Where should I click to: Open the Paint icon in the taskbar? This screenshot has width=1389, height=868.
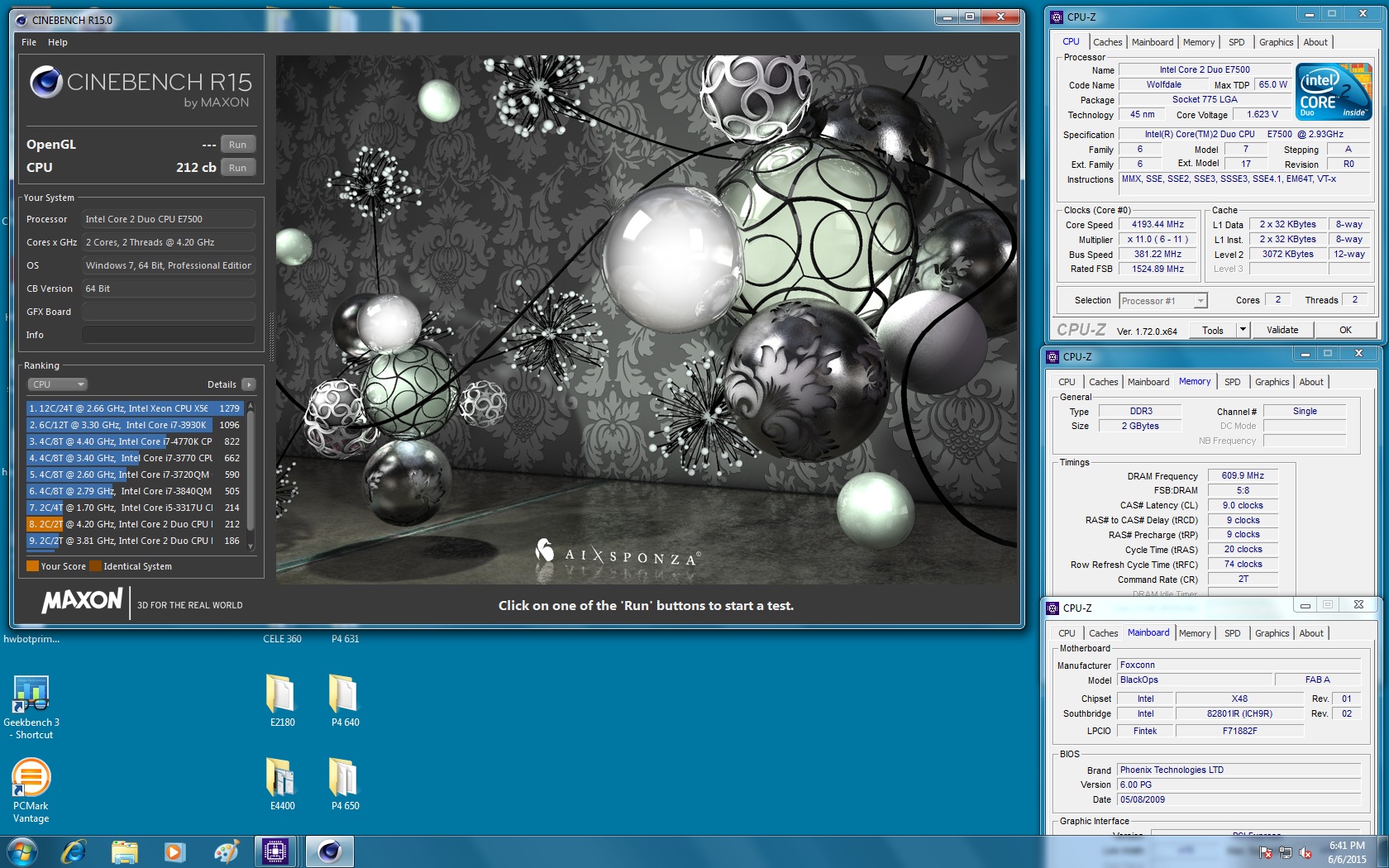[226, 851]
